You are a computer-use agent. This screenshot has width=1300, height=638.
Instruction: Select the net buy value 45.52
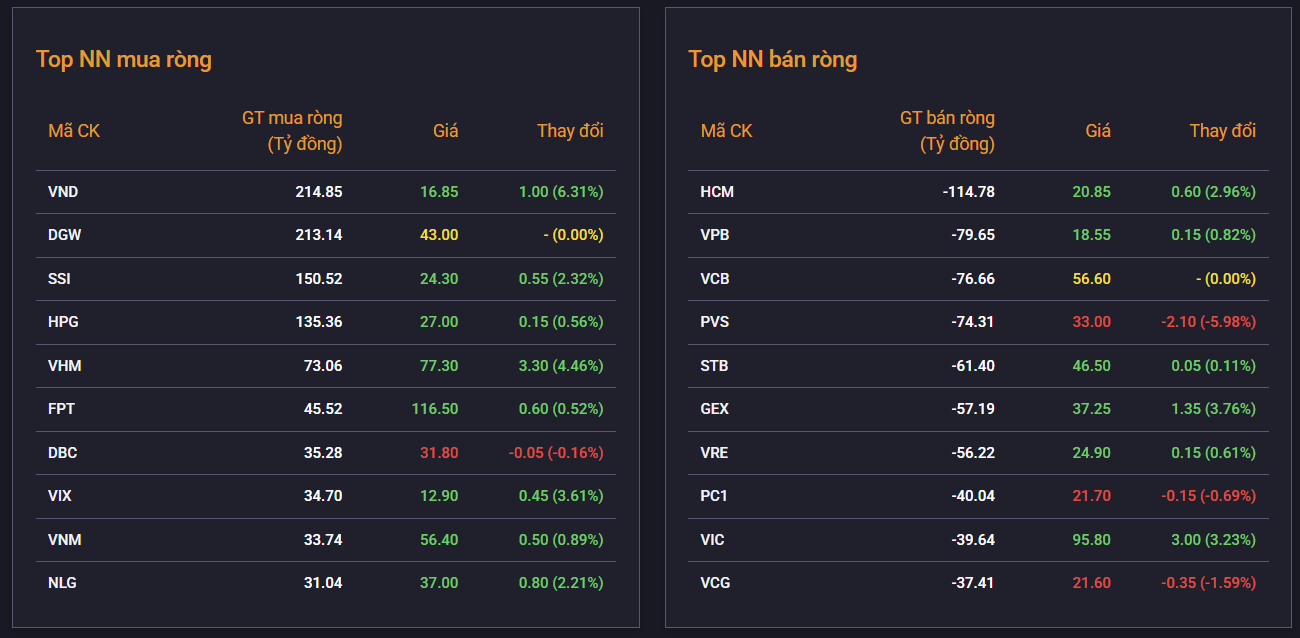pyautogui.click(x=323, y=409)
